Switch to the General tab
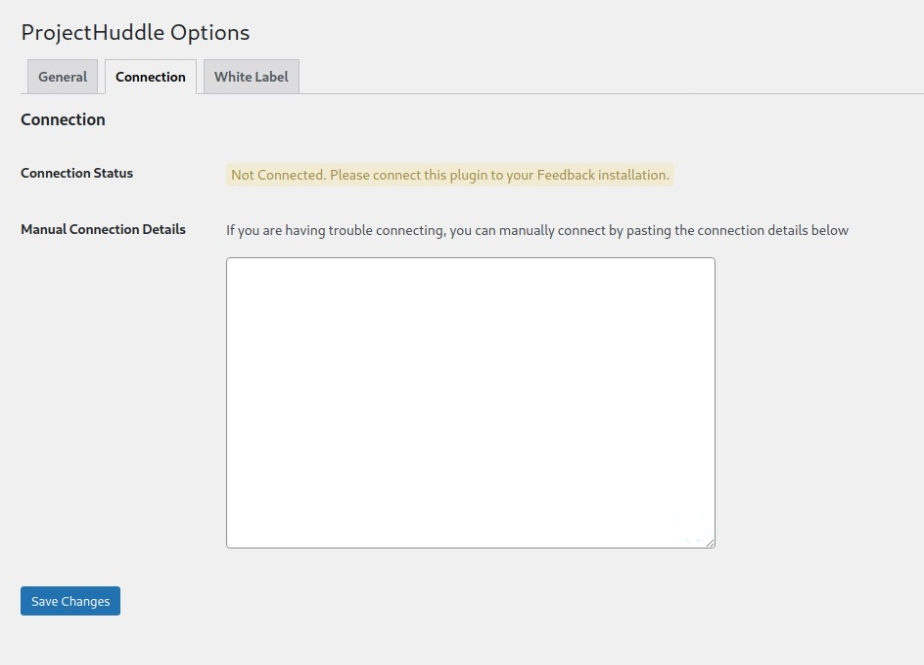The width and height of the screenshot is (924, 665). pyautogui.click(x=62, y=77)
